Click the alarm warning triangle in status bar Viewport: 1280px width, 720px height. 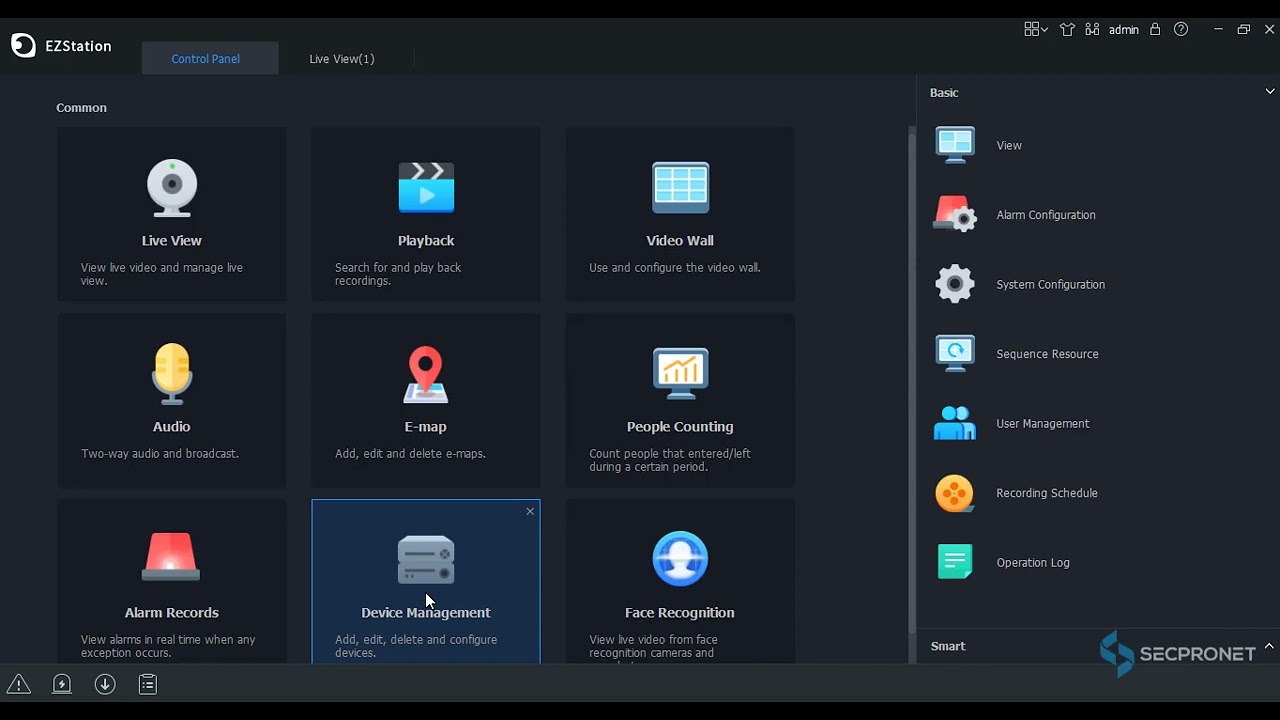19,684
